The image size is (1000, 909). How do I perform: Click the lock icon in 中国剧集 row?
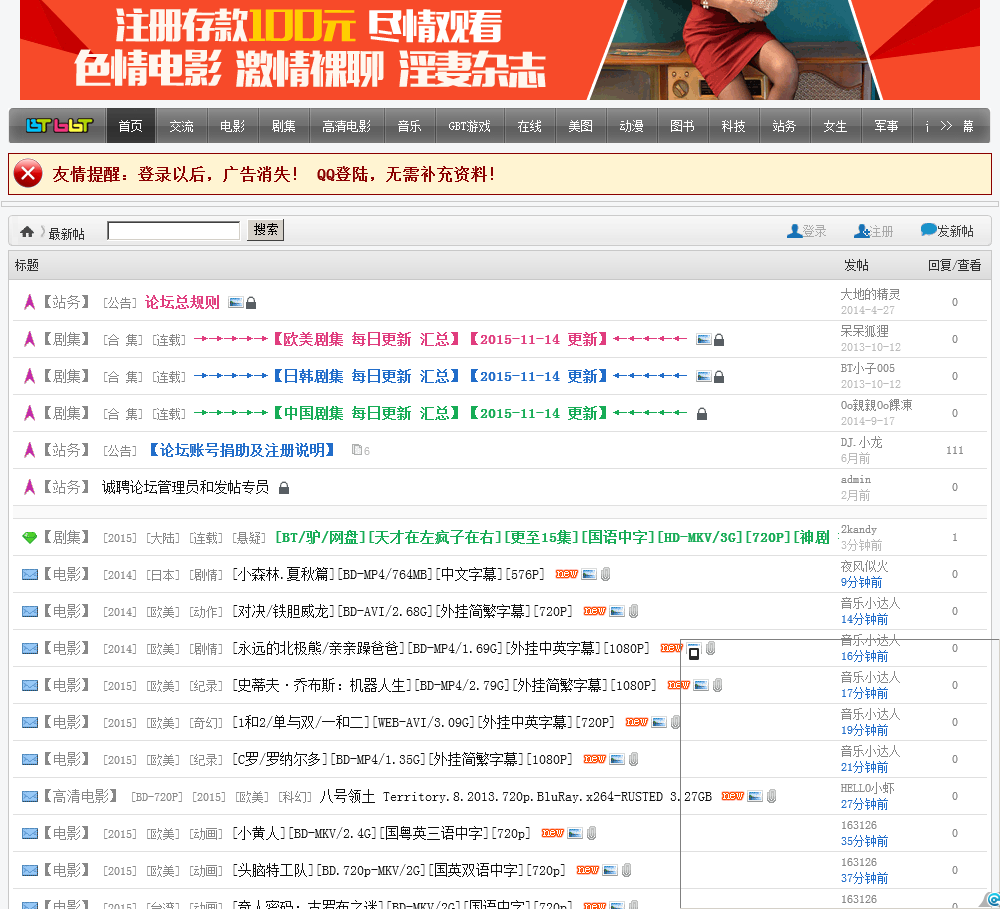click(x=702, y=414)
